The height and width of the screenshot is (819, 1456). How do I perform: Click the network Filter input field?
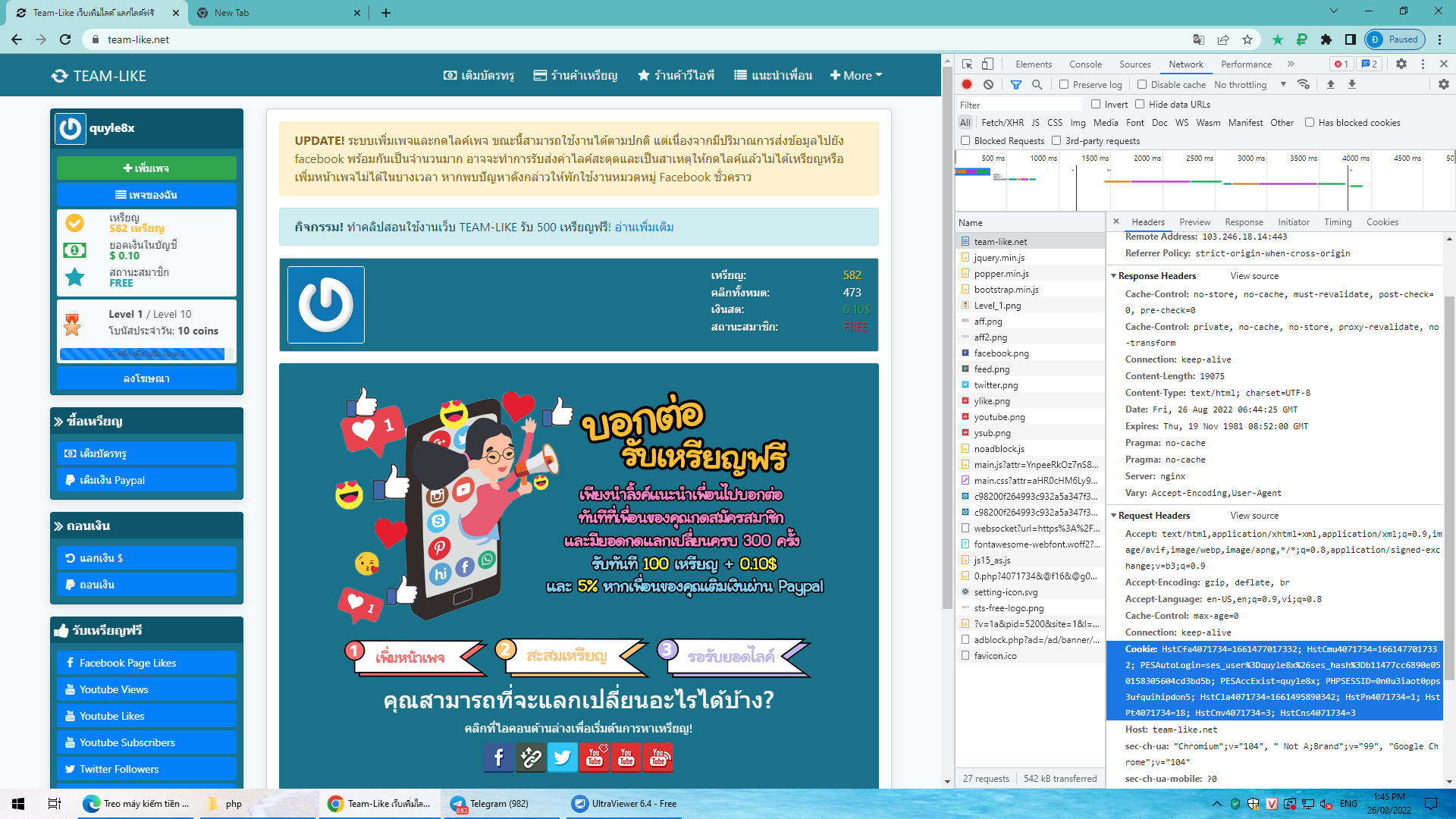tap(1020, 105)
